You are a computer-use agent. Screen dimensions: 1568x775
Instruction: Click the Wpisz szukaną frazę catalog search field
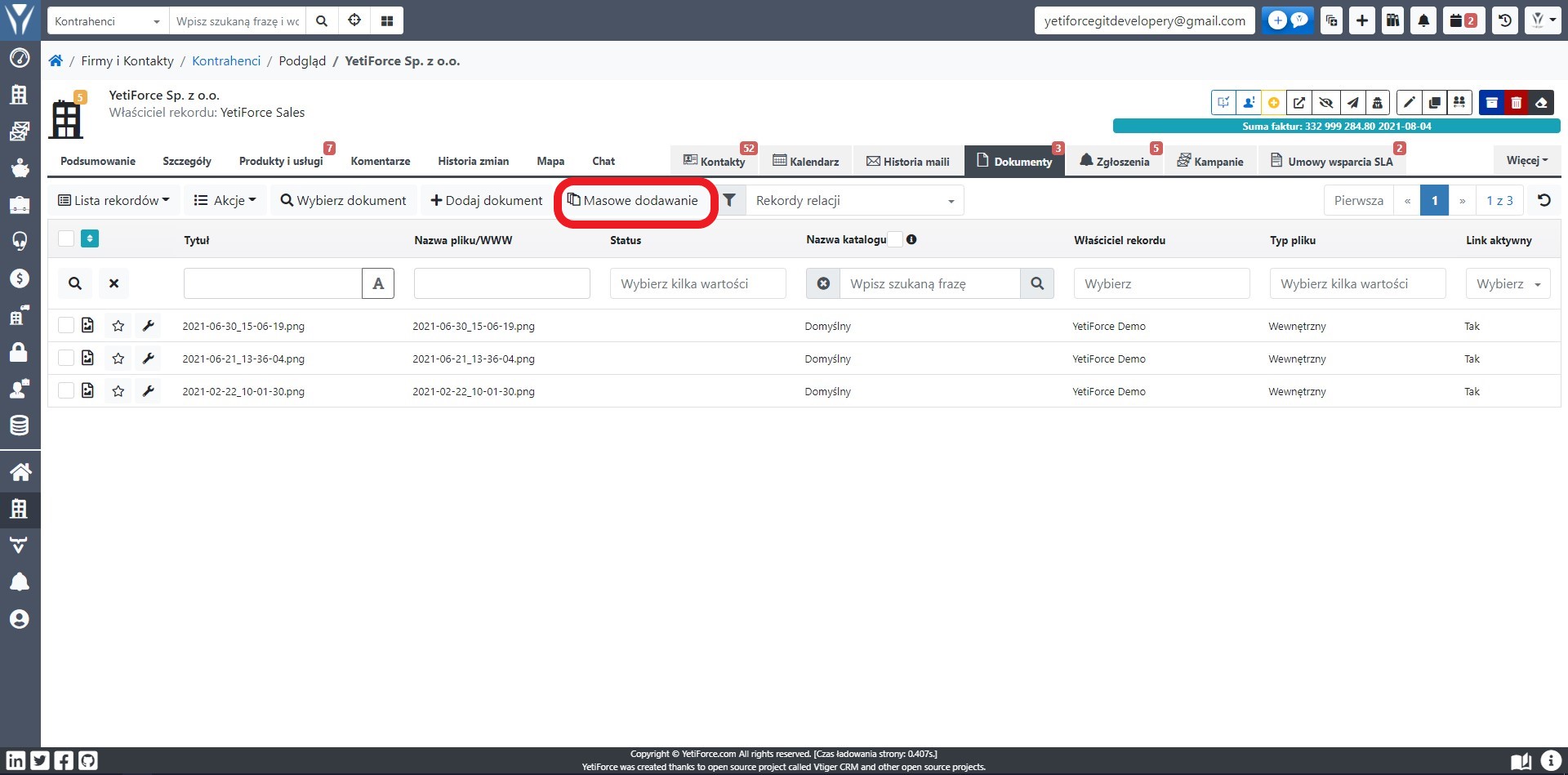click(930, 283)
